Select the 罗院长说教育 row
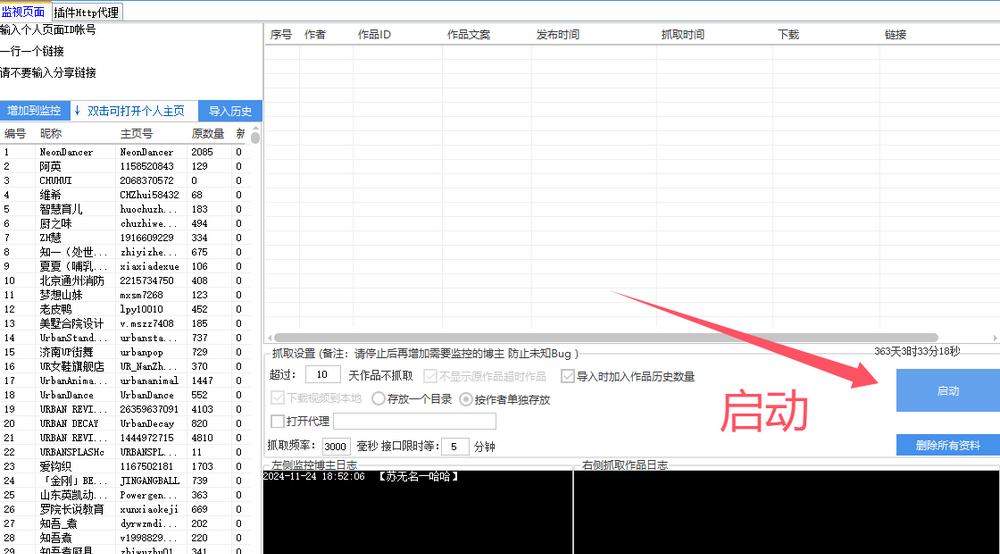Viewport: 1000px width, 554px height. tap(125, 509)
